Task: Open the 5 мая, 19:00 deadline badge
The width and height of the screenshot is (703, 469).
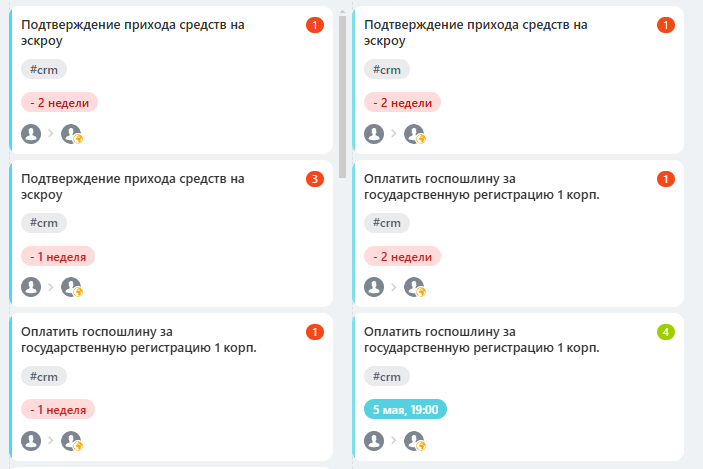Action: (405, 409)
